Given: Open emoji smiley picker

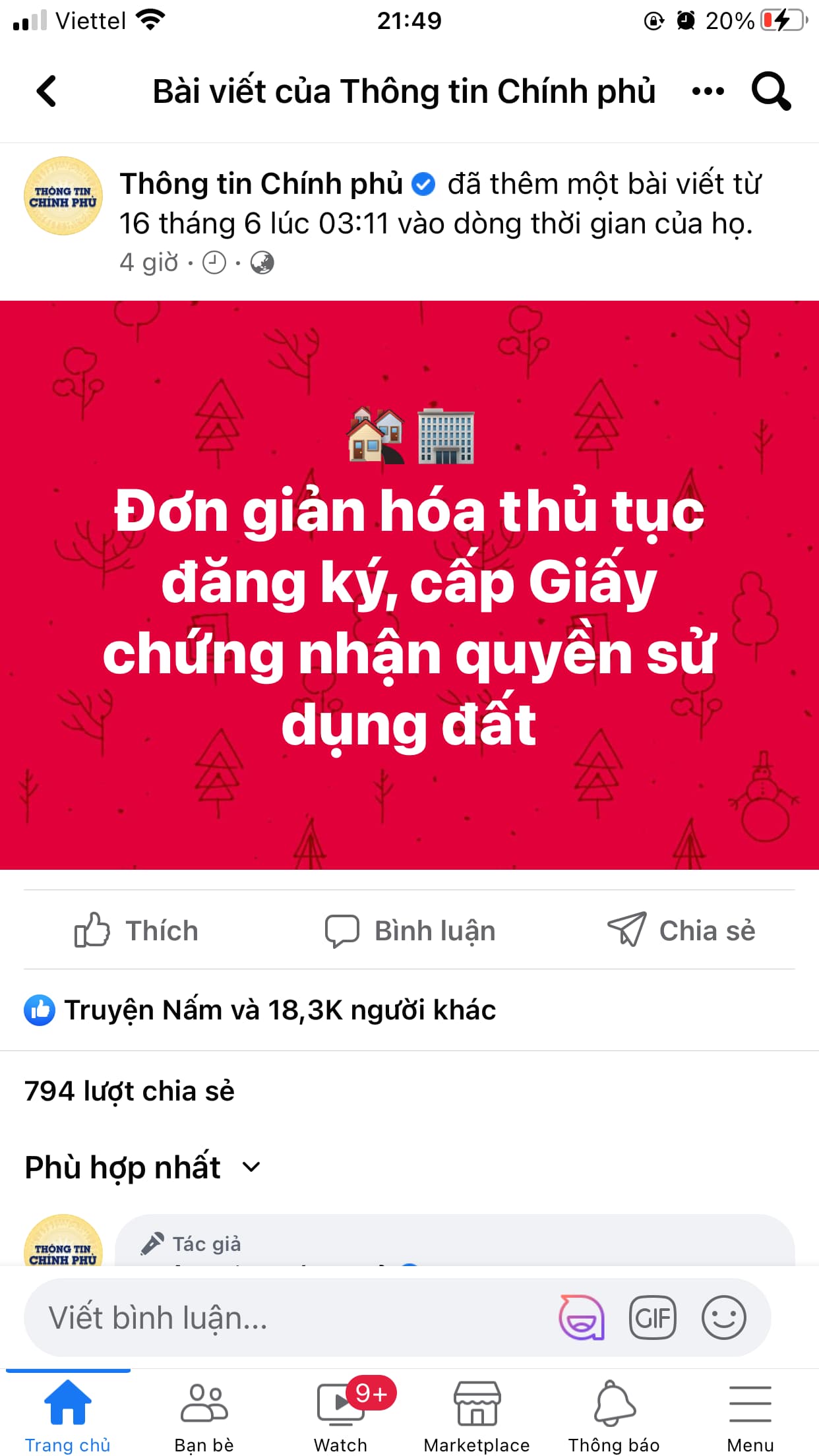Looking at the screenshot, I should click(723, 1317).
